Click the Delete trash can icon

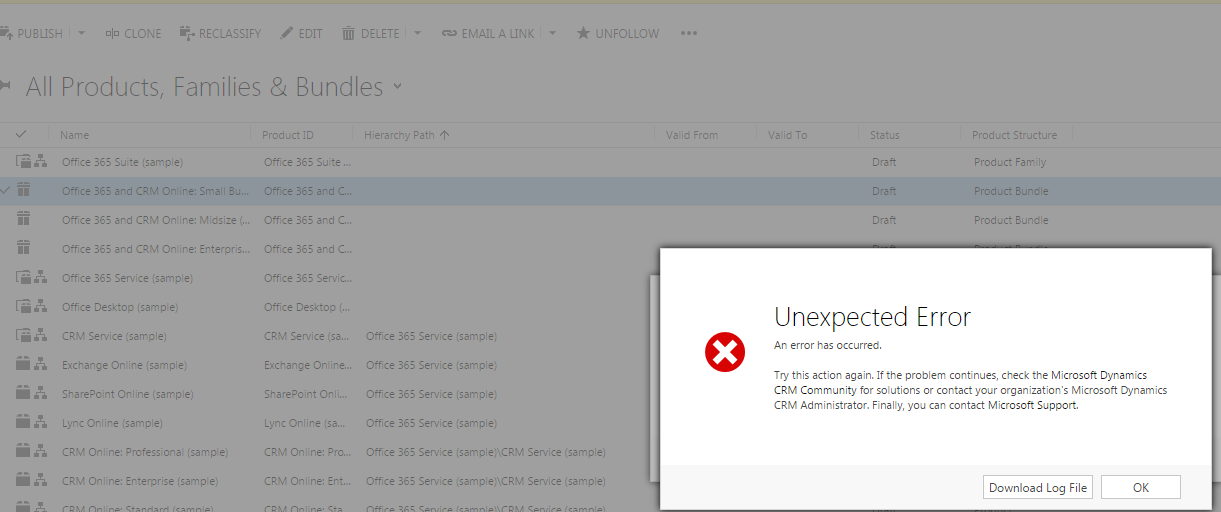(349, 34)
